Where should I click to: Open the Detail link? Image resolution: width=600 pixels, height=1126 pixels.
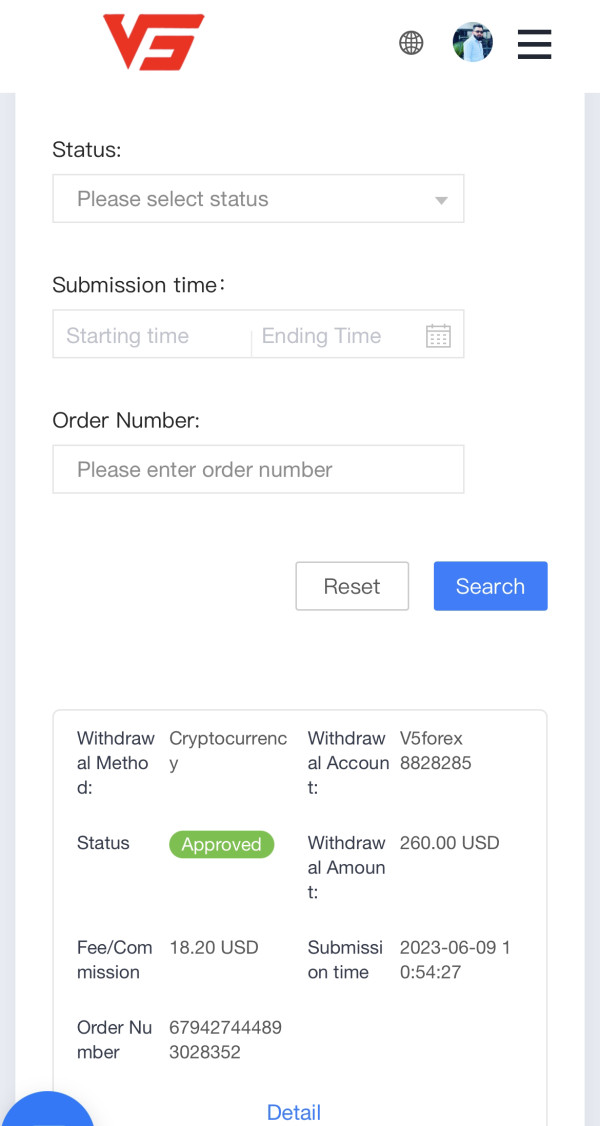(294, 1112)
